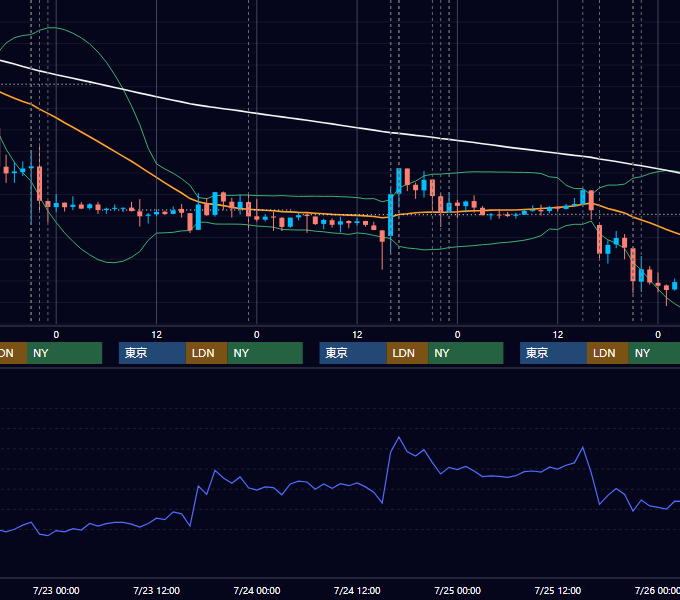Click the green lower Bollinger band trough on 7/23
Image resolution: width=680 pixels, height=600 pixels.
[113, 262]
